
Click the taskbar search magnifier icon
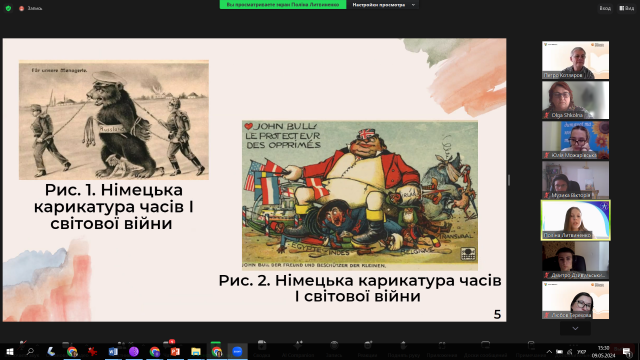(x=30, y=351)
